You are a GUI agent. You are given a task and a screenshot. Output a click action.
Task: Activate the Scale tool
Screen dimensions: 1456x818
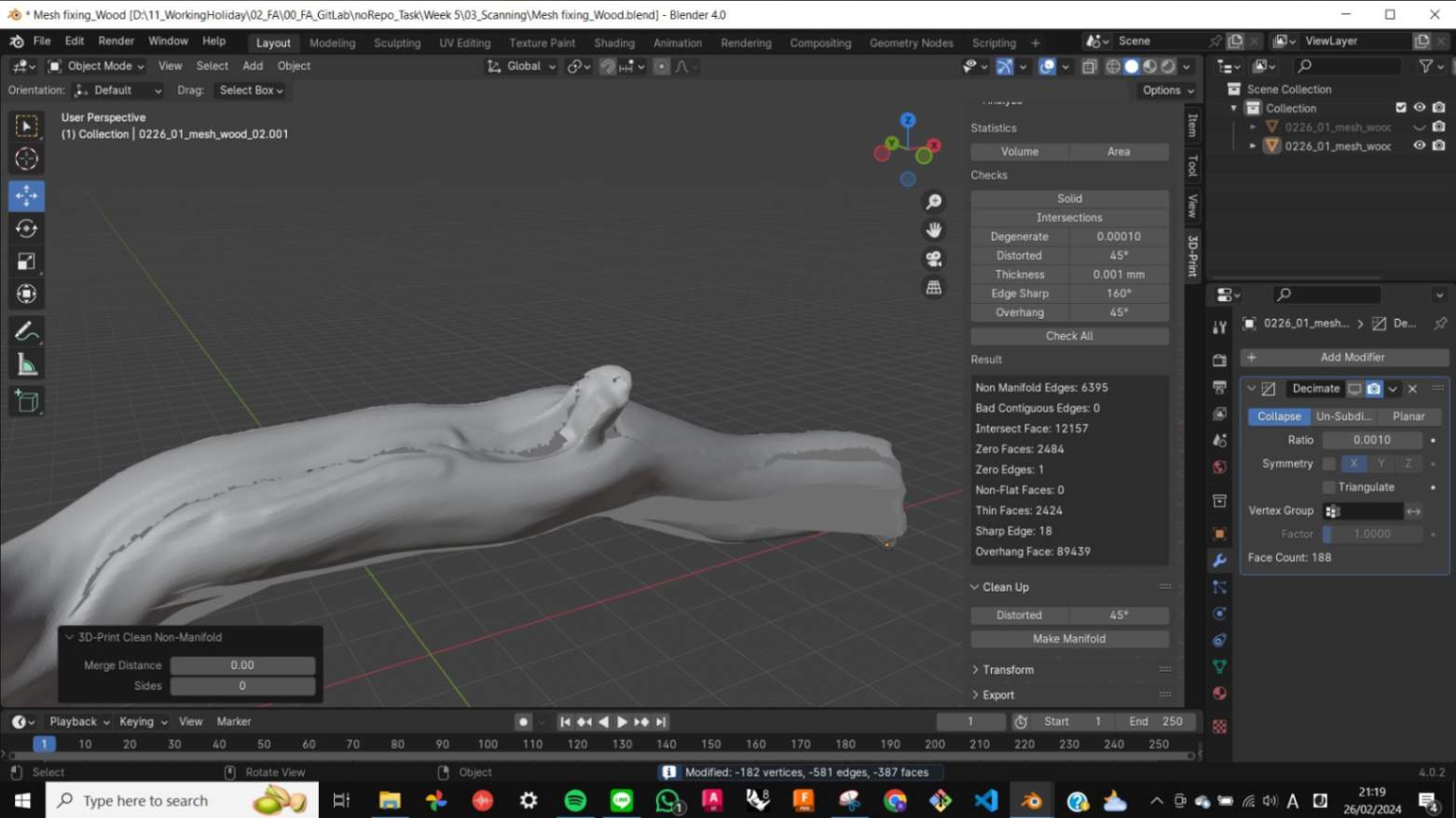pyautogui.click(x=26, y=261)
